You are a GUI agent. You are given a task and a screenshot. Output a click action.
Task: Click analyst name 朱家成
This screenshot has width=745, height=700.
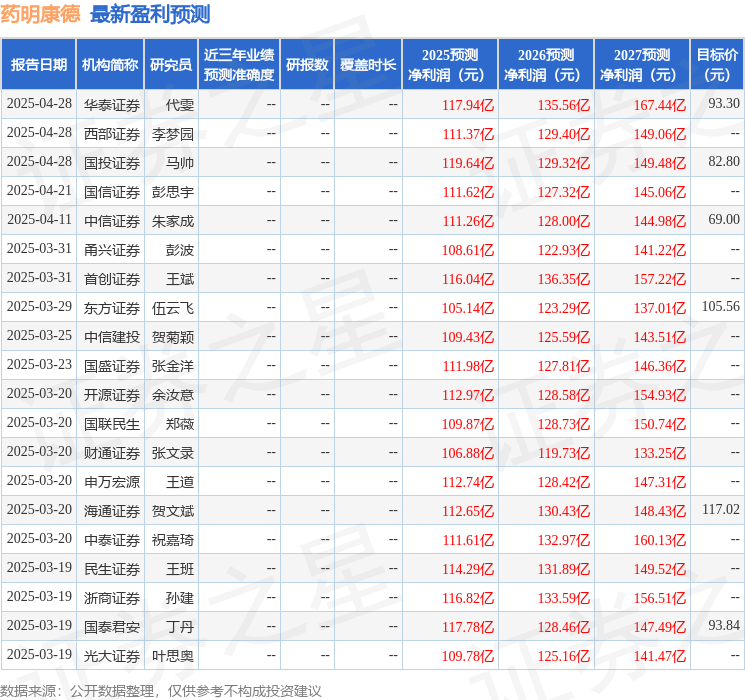pos(173,221)
